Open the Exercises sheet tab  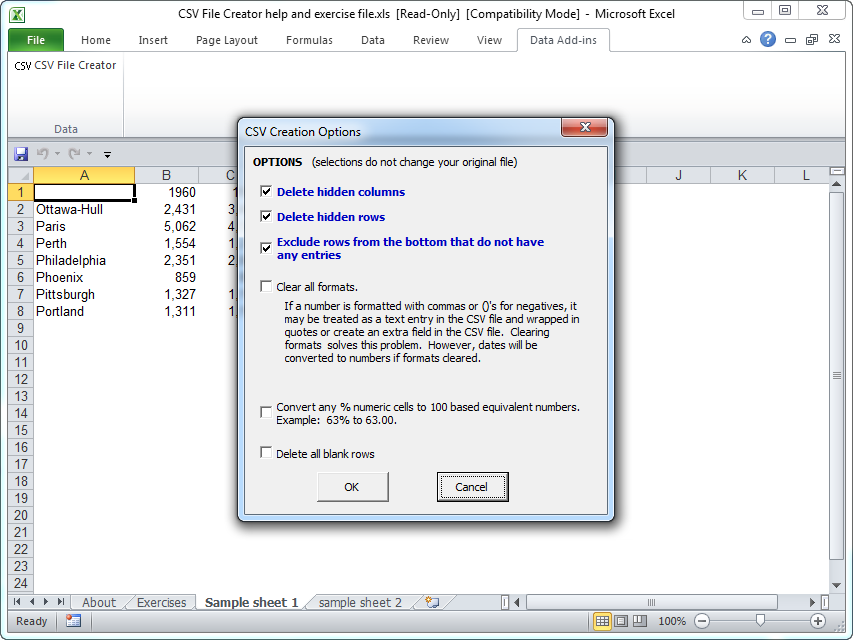(x=162, y=602)
